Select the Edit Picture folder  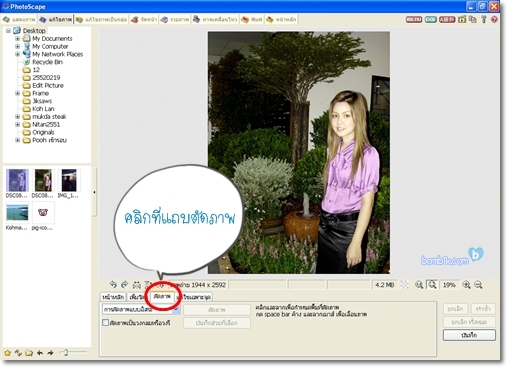(x=48, y=86)
